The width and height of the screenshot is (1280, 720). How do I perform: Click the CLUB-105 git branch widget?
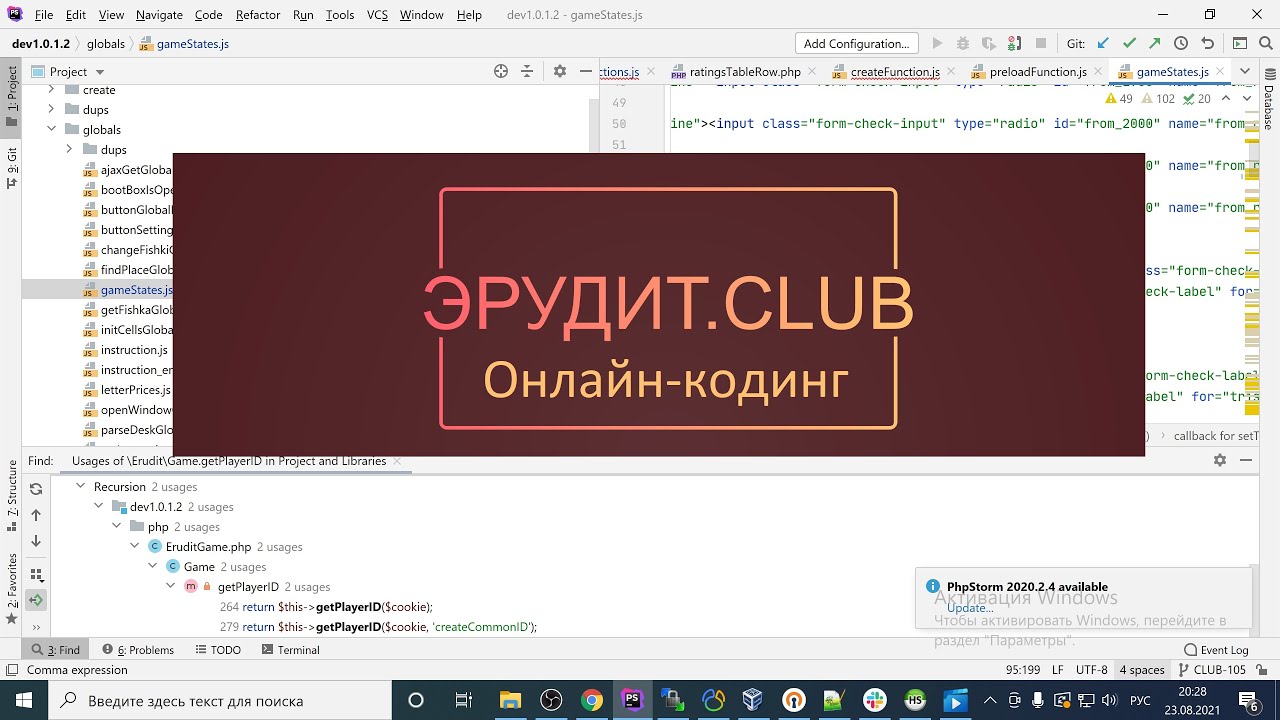1212,670
